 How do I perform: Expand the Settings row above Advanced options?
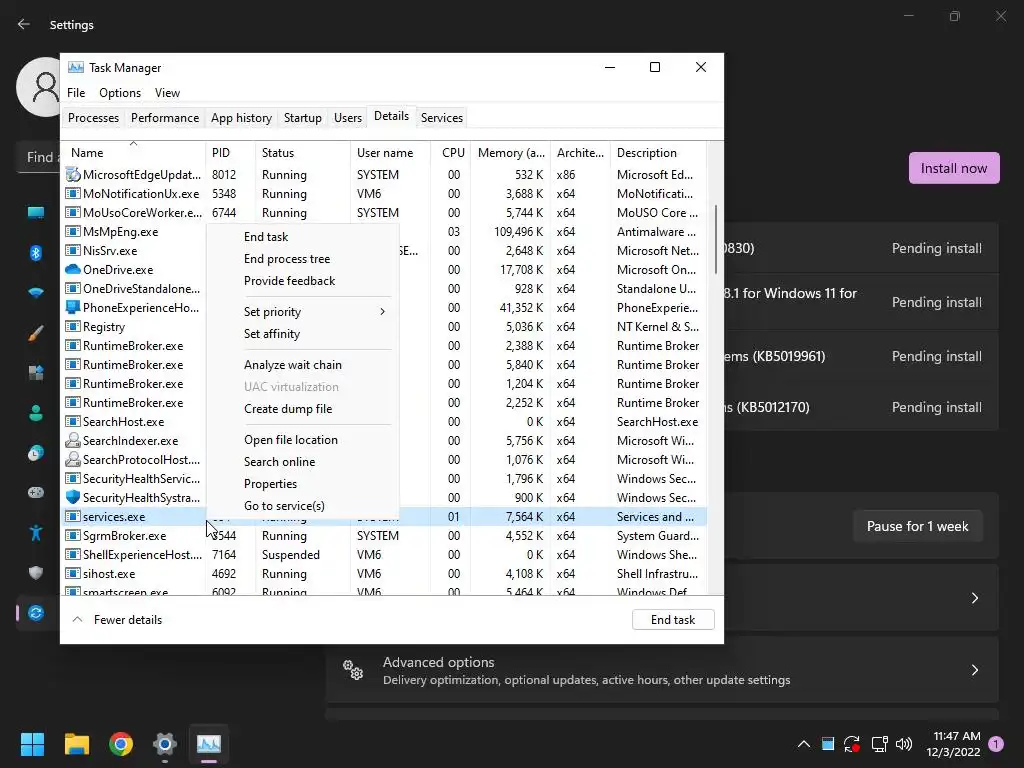(861, 598)
